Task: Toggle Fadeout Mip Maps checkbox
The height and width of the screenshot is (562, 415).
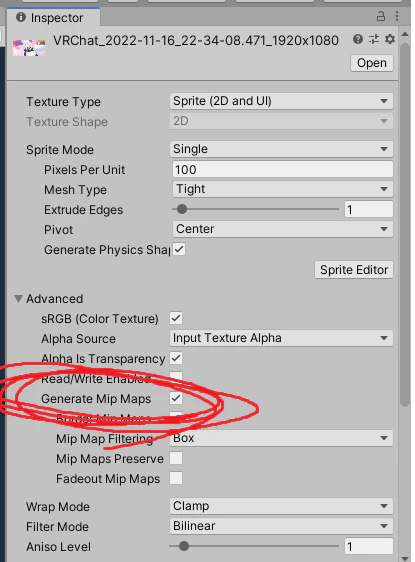Action: click(176, 478)
